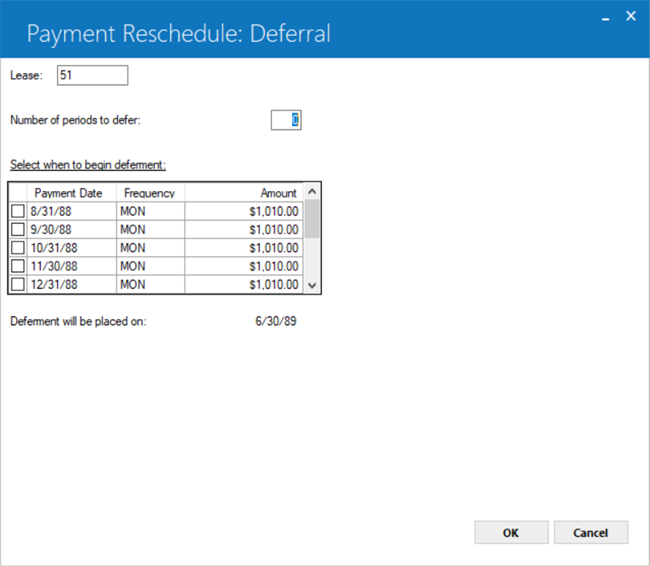Tick the checkbox for payment date 11/30/88
650x566 pixels.
[18, 266]
